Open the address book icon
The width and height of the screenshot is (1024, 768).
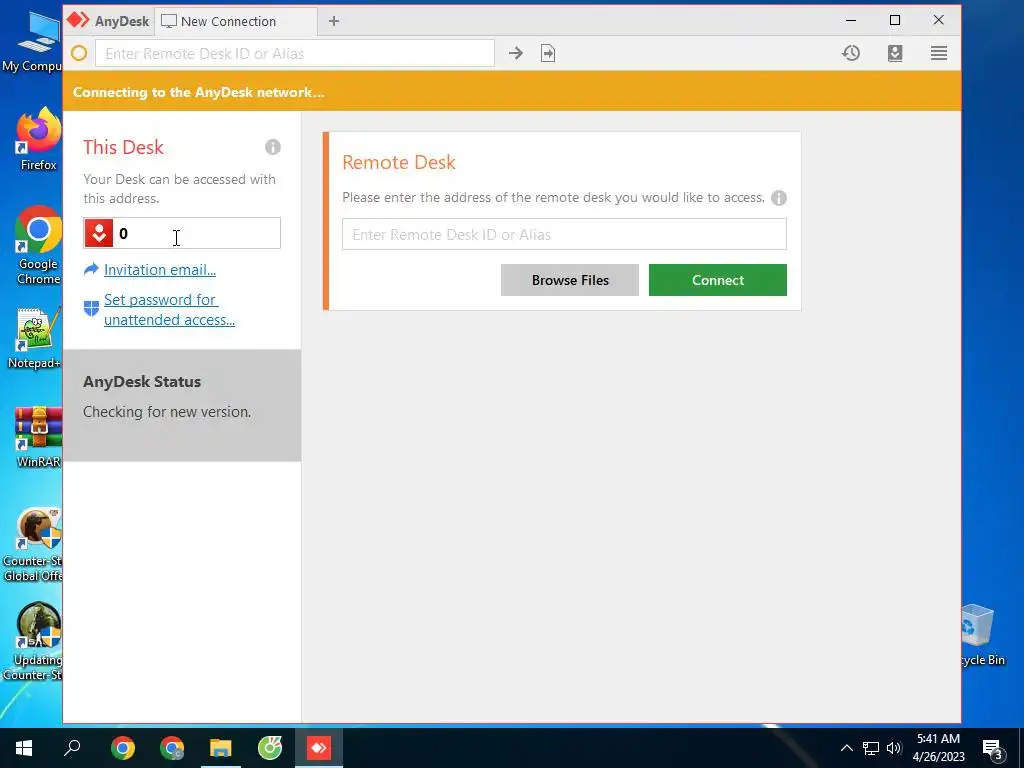tap(895, 54)
